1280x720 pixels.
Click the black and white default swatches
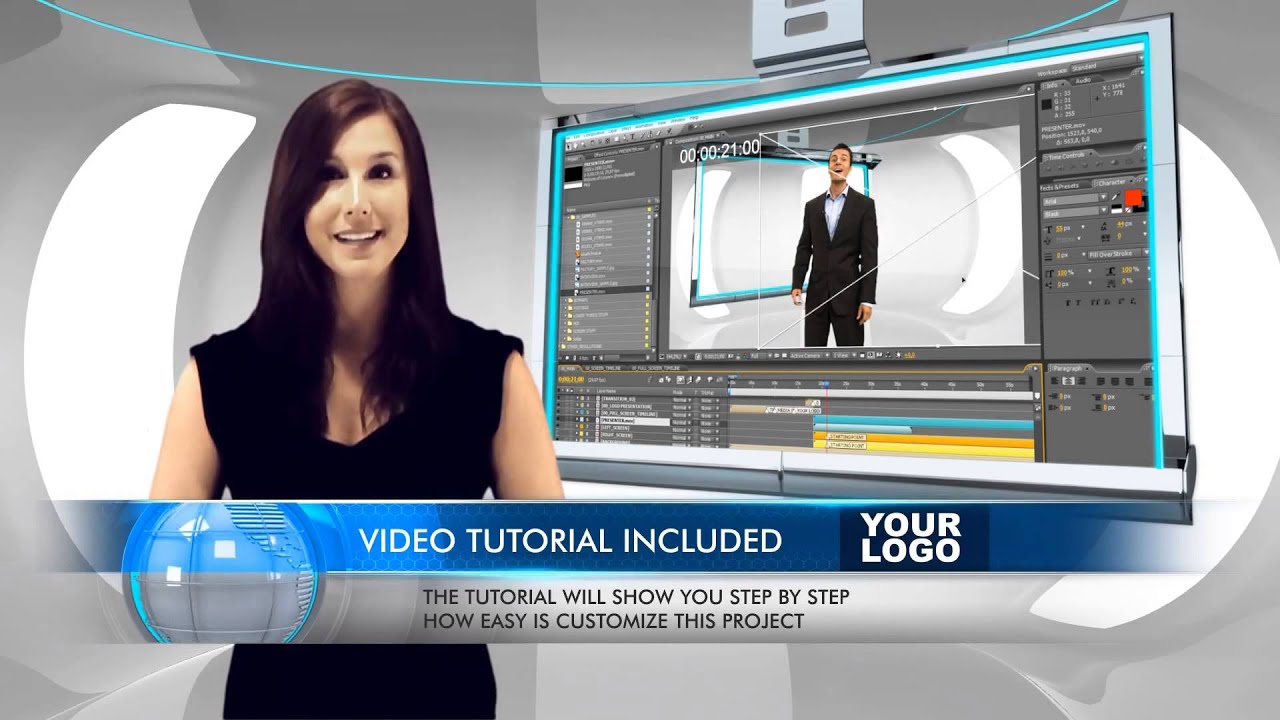point(1117,209)
